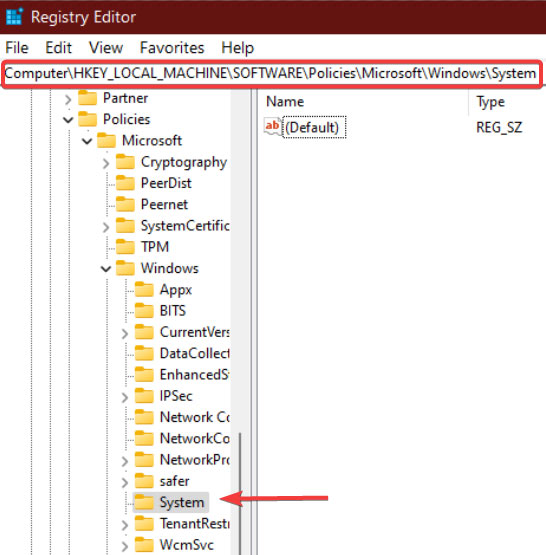Expand the Cryptography key
Screen dimensions: 546x555
pyautogui.click(x=106, y=163)
